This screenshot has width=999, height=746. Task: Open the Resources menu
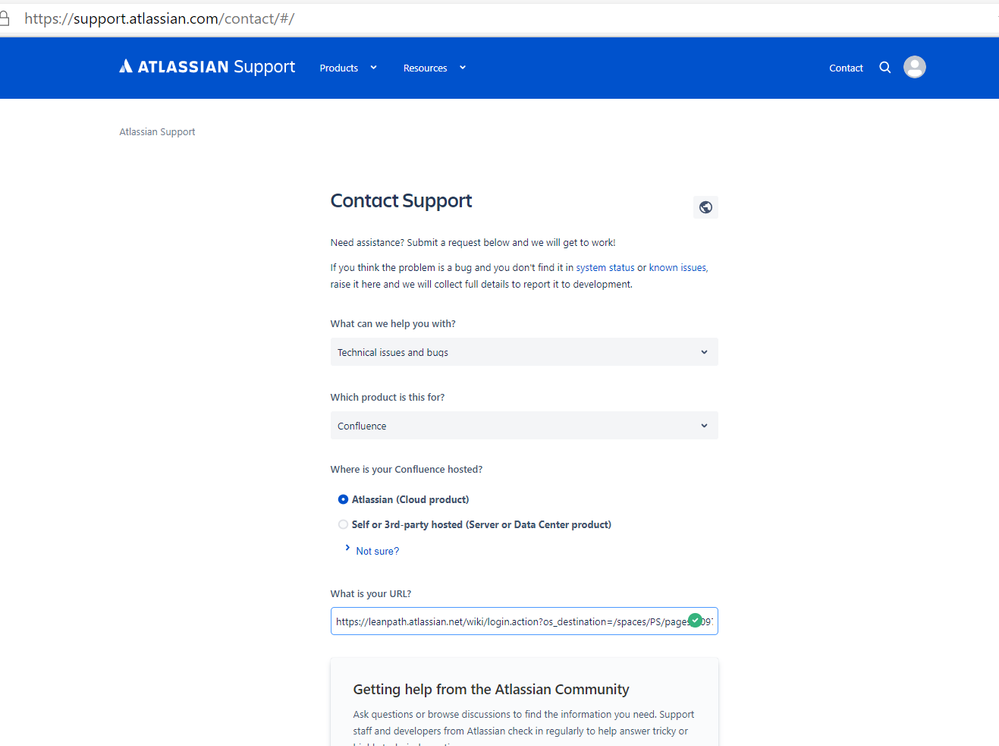435,68
